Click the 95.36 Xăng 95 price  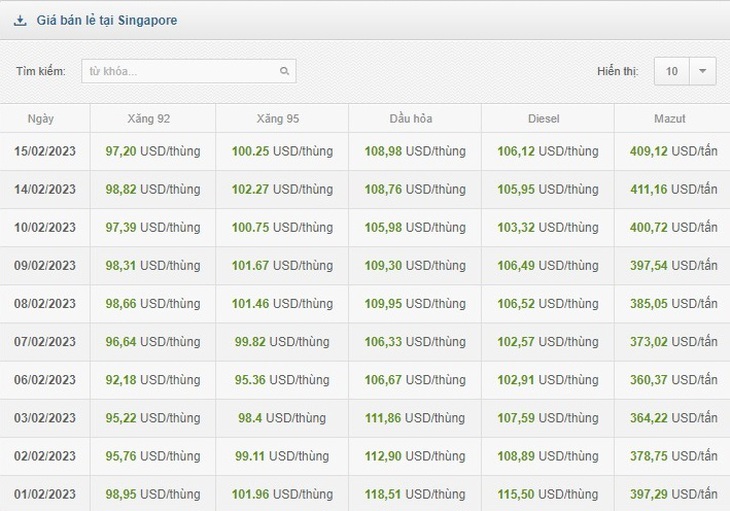tap(250, 380)
